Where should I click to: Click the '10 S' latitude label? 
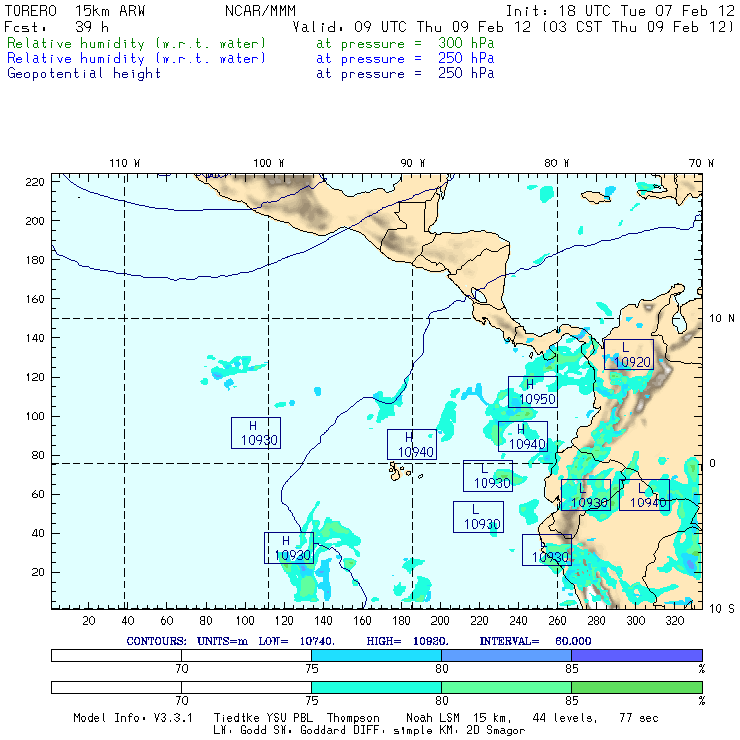coord(722,609)
